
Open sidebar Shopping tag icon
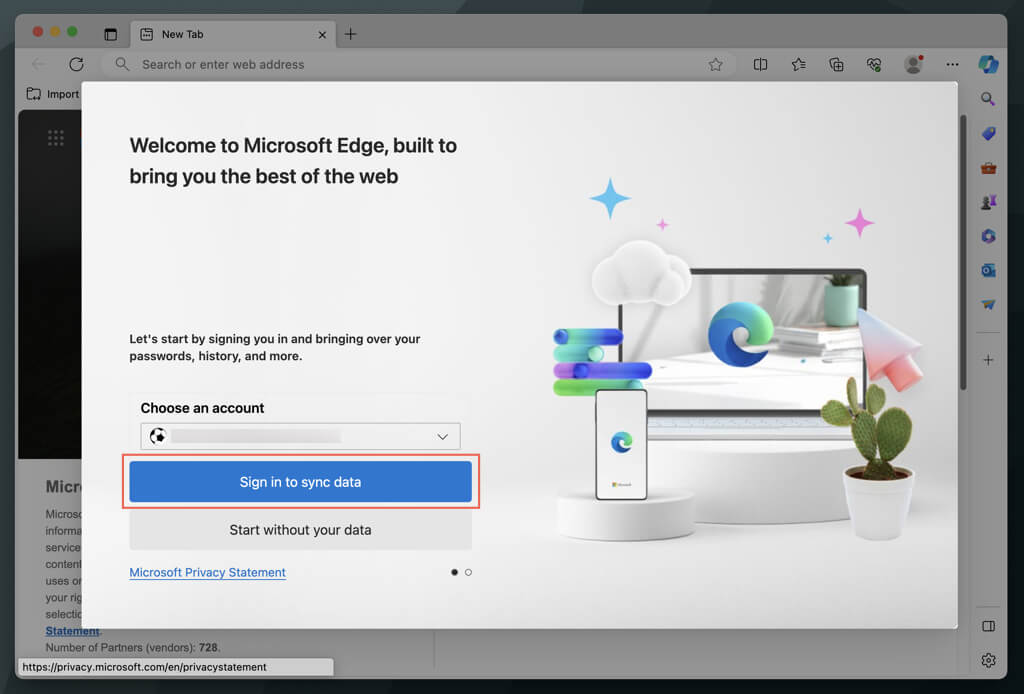click(988, 133)
